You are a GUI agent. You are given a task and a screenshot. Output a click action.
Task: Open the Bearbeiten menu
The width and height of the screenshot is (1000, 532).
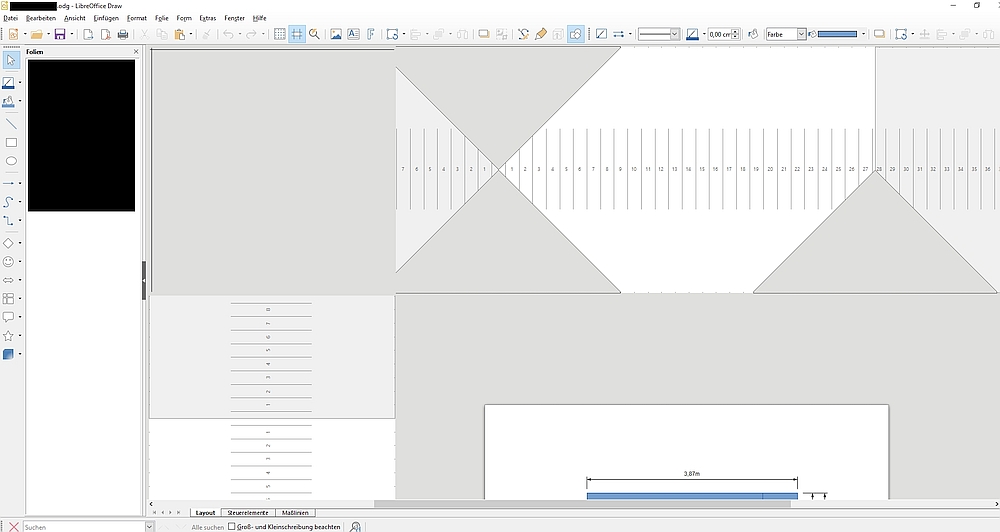point(41,18)
